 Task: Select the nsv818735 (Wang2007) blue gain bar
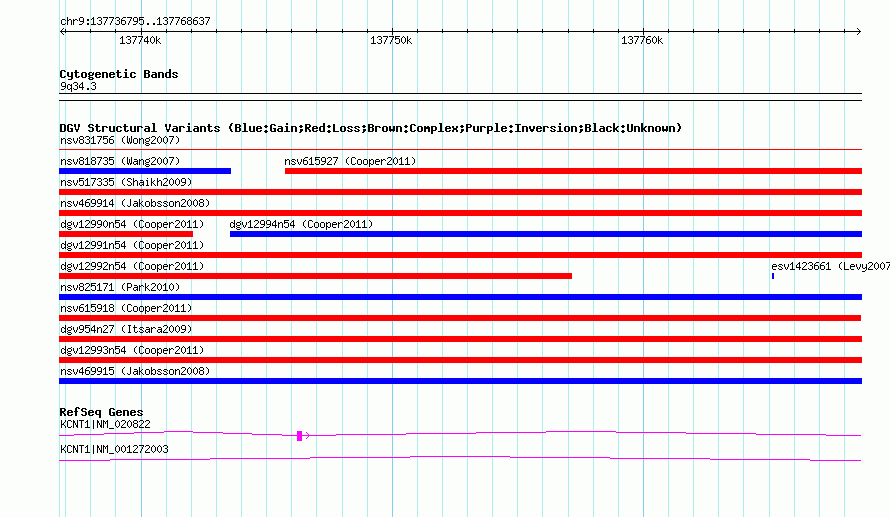click(145, 171)
